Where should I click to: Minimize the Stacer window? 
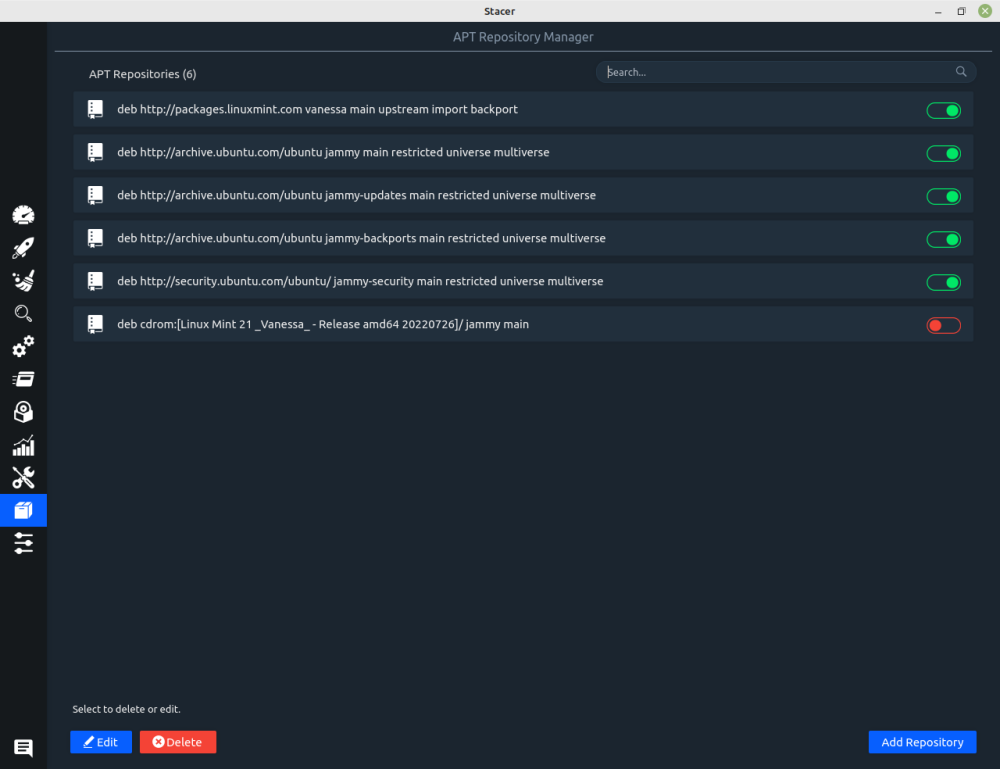click(x=938, y=11)
